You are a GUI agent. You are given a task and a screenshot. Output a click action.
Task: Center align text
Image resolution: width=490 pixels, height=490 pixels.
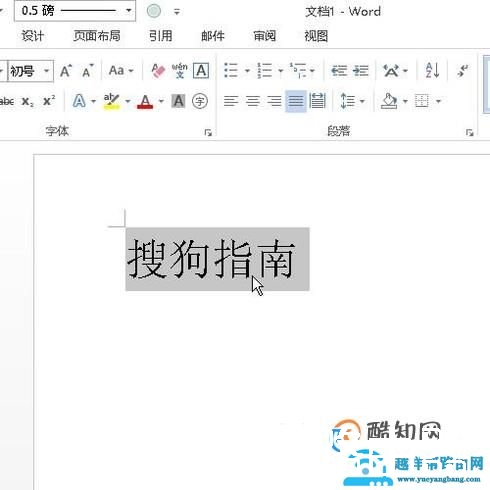click(x=253, y=101)
